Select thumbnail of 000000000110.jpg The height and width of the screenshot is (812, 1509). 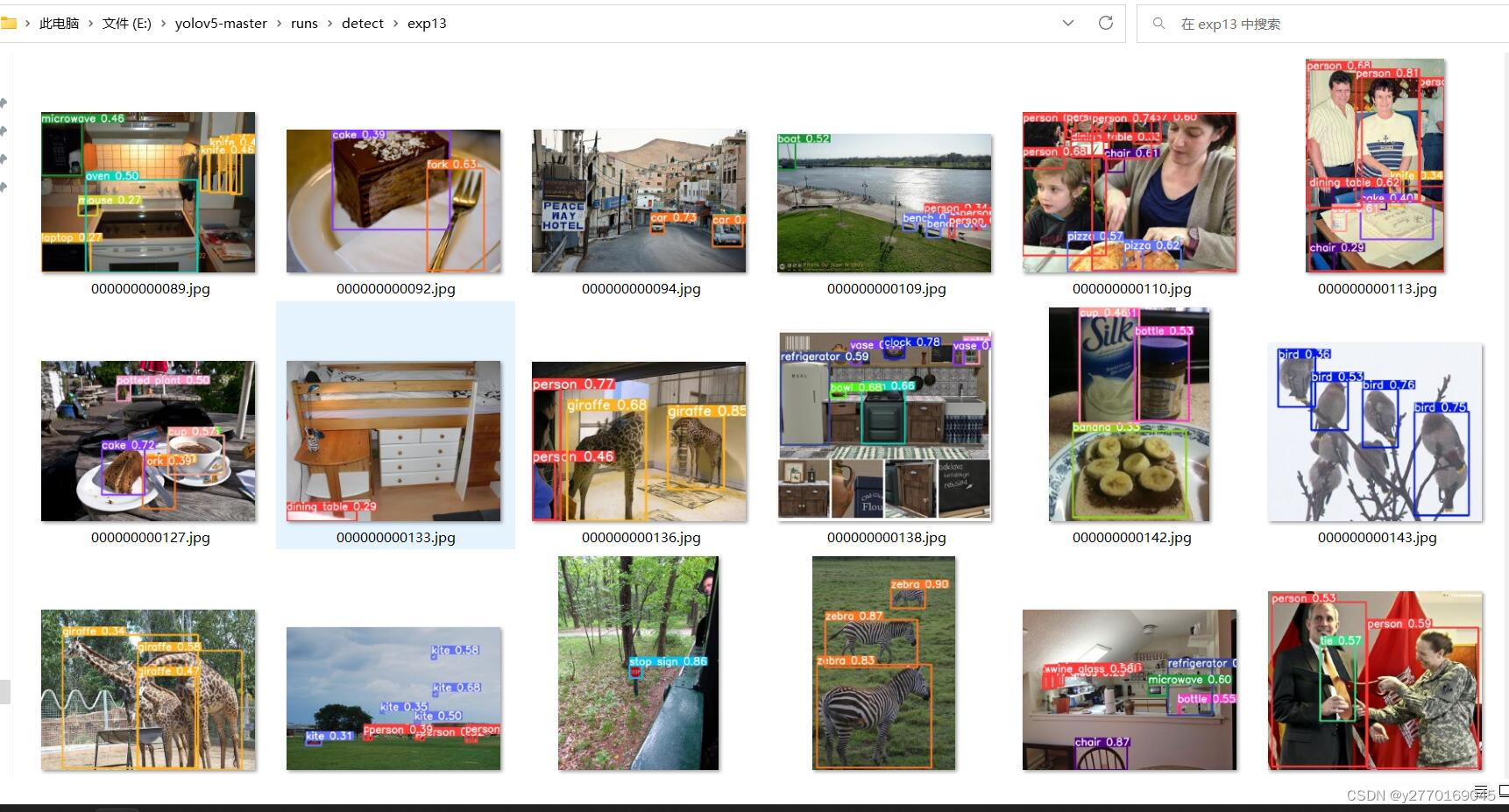pos(1130,192)
